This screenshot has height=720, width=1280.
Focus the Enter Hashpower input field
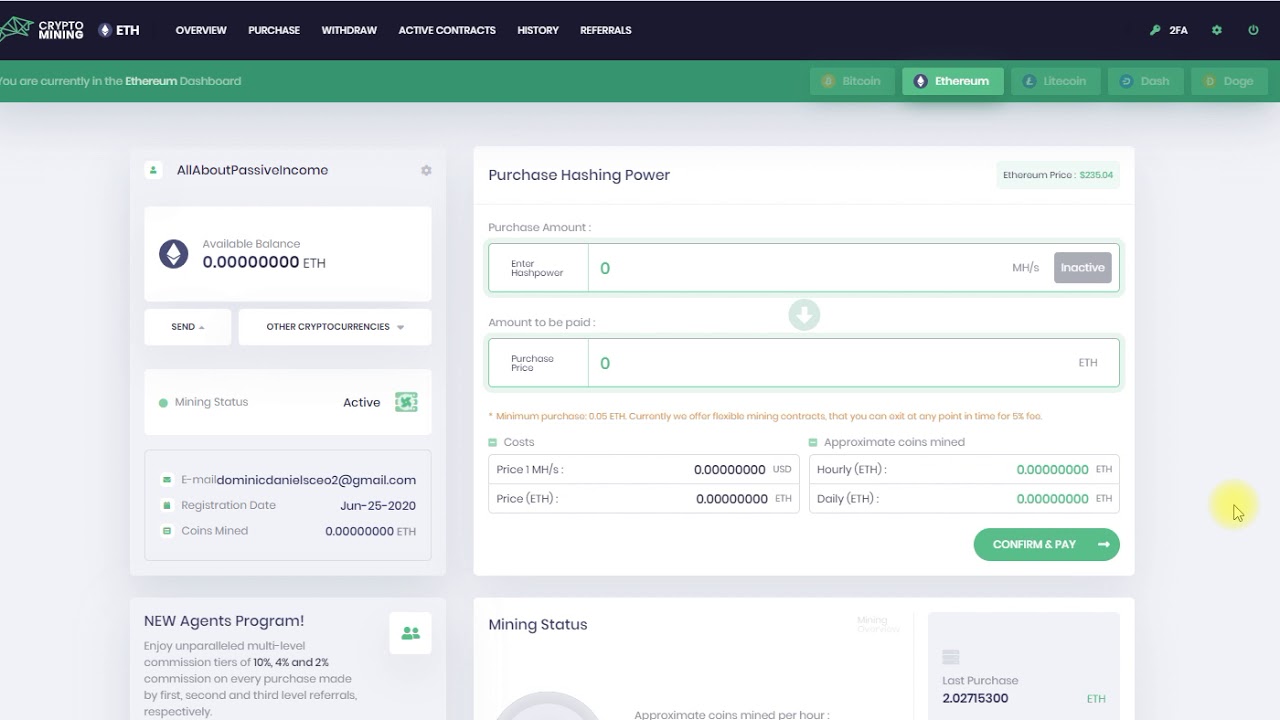(x=804, y=268)
